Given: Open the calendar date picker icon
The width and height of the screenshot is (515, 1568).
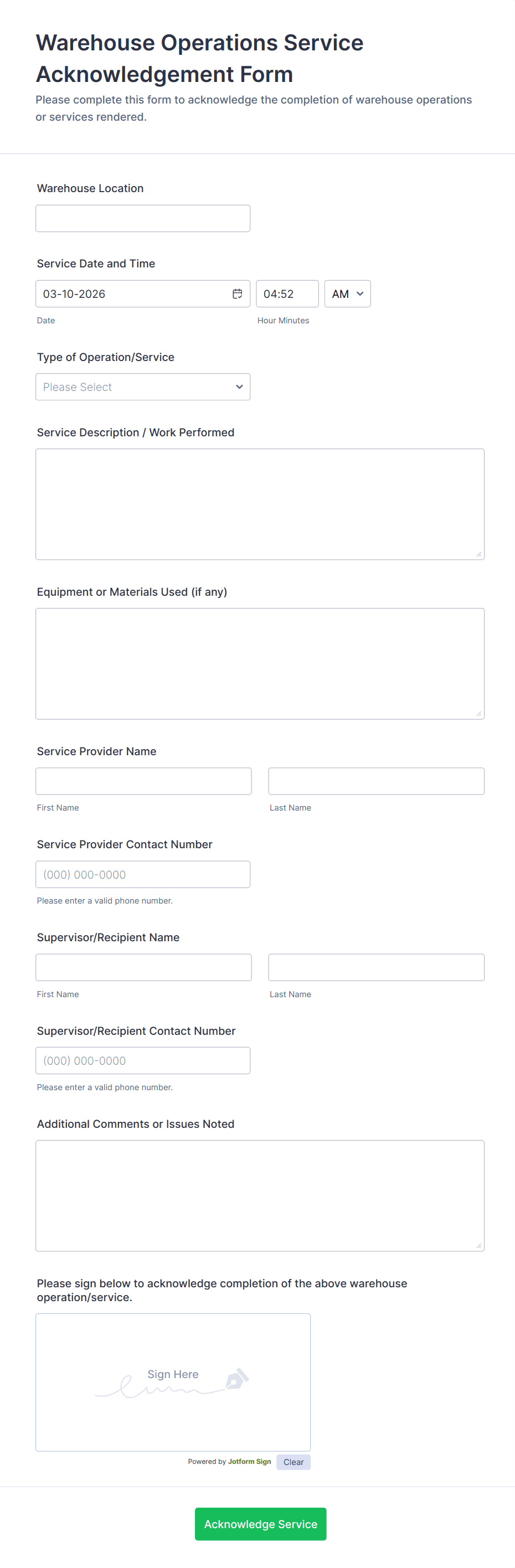Looking at the screenshot, I should [238, 294].
